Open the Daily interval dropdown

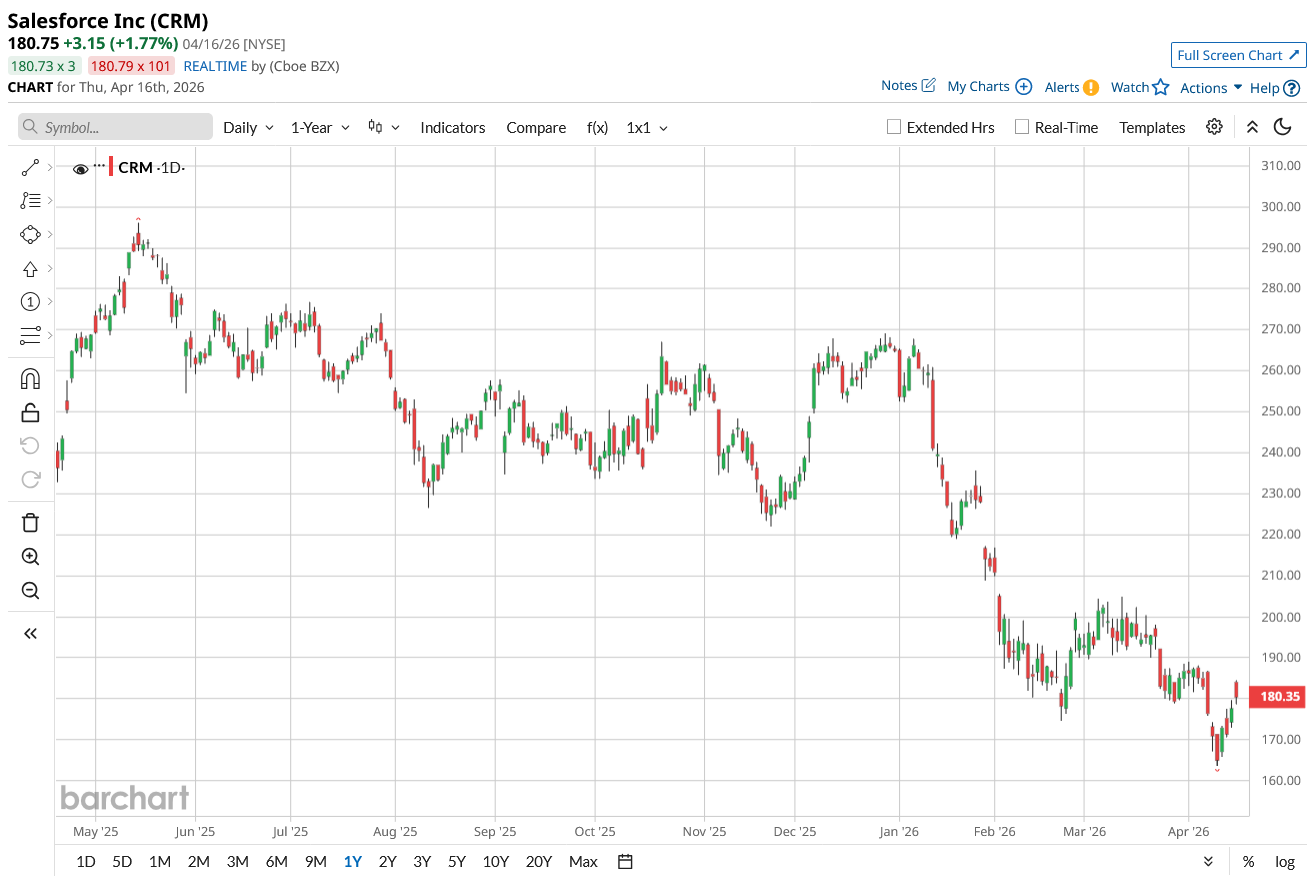(x=248, y=128)
